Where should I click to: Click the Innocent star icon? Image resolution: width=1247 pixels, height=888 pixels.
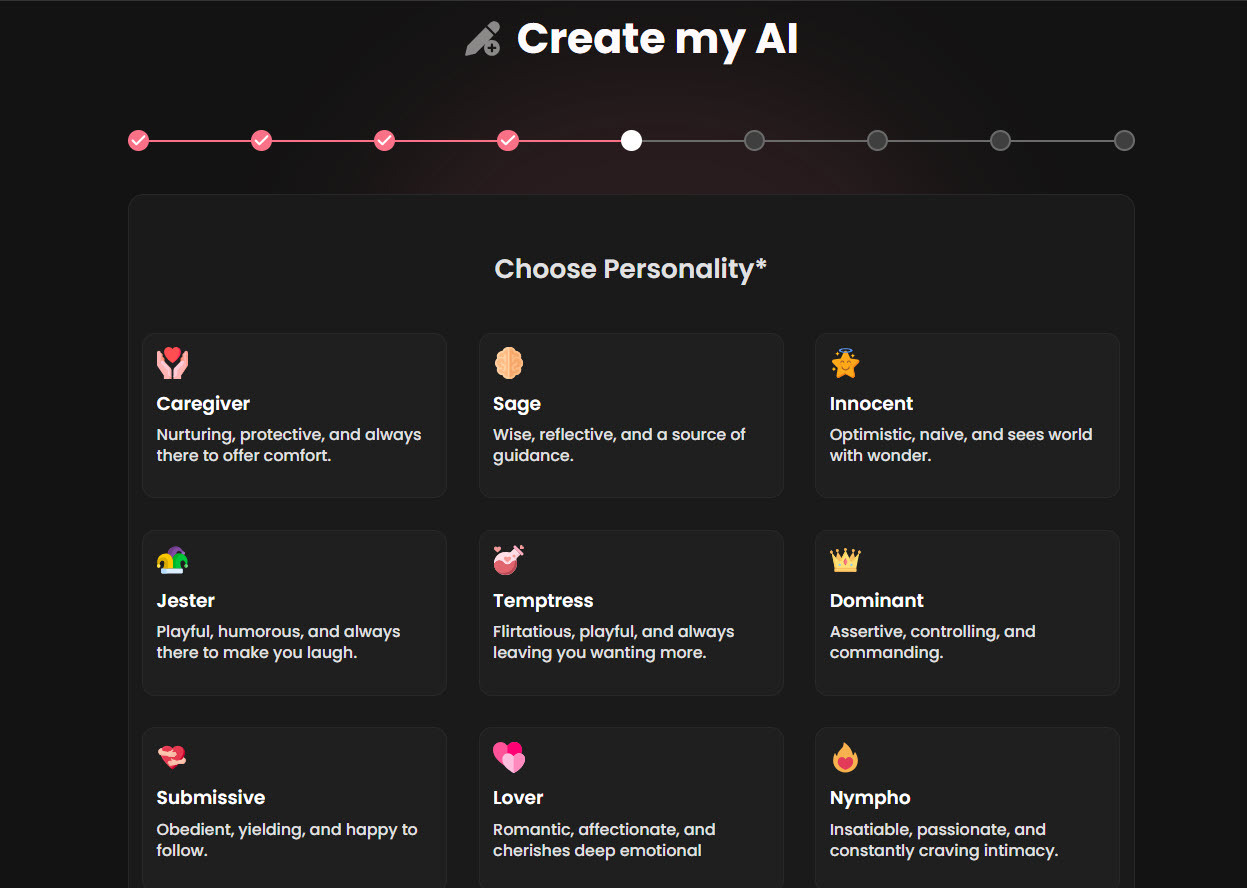(845, 363)
